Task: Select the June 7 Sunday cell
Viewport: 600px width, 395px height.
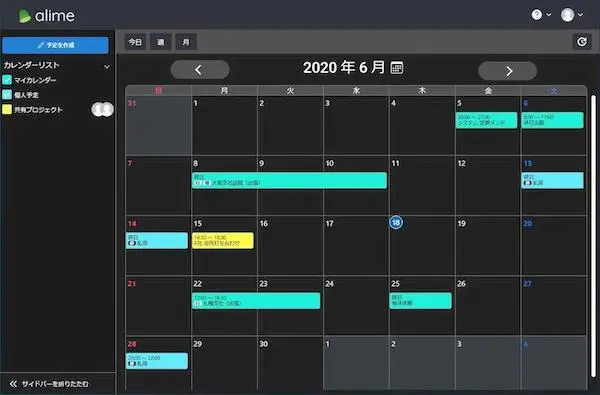Action: click(x=158, y=186)
